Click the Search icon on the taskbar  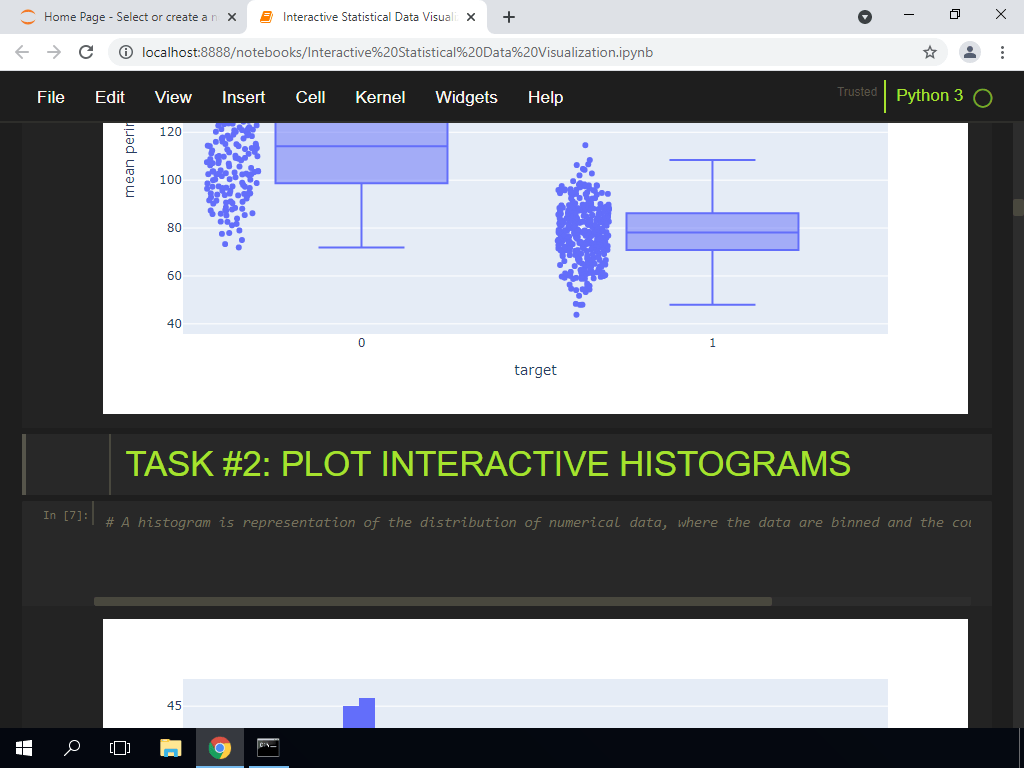click(70, 747)
